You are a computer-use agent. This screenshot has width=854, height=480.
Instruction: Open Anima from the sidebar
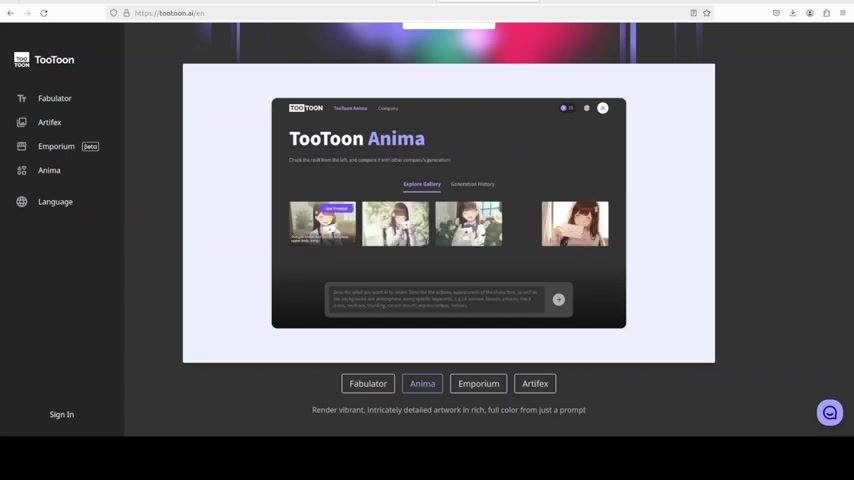point(49,171)
